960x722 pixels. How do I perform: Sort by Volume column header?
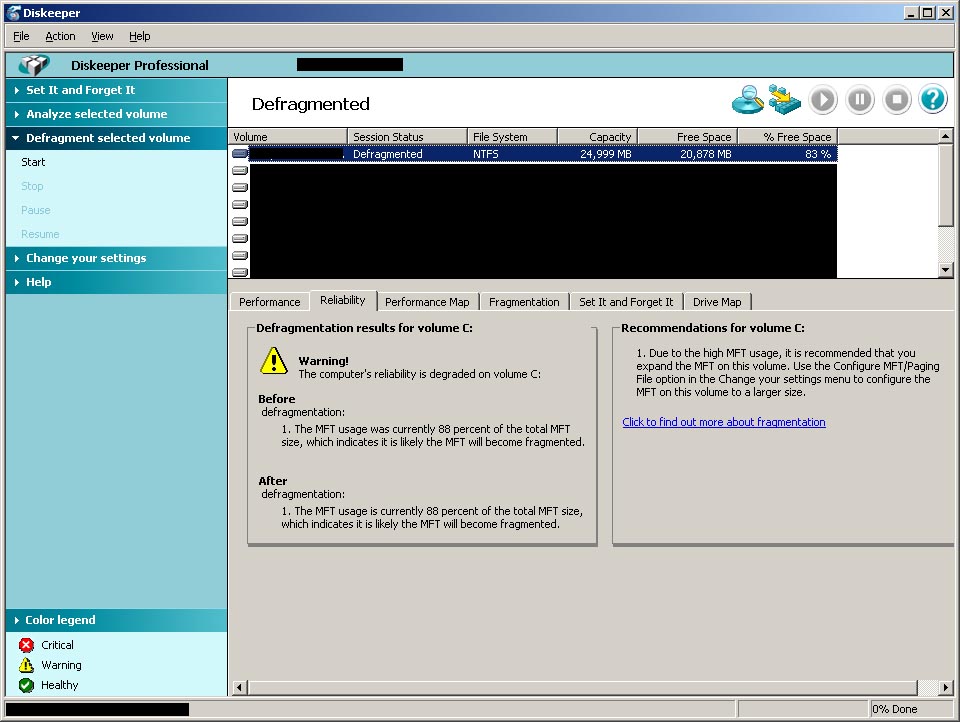coord(288,137)
